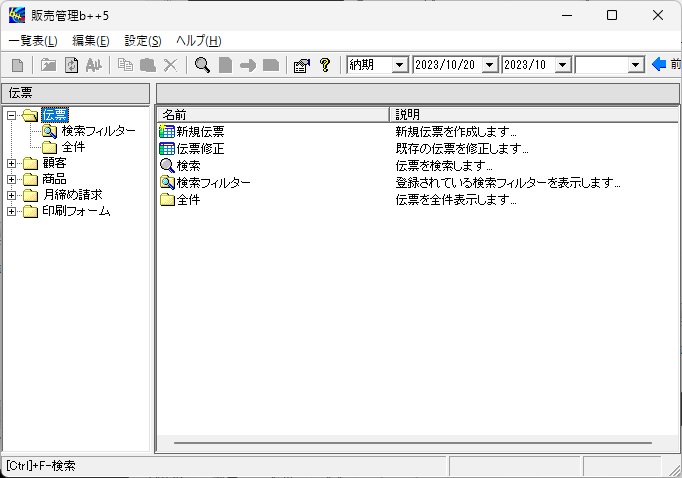Select 印刷フォーム in the tree
Image resolution: width=682 pixels, height=478 pixels.
coord(77,211)
